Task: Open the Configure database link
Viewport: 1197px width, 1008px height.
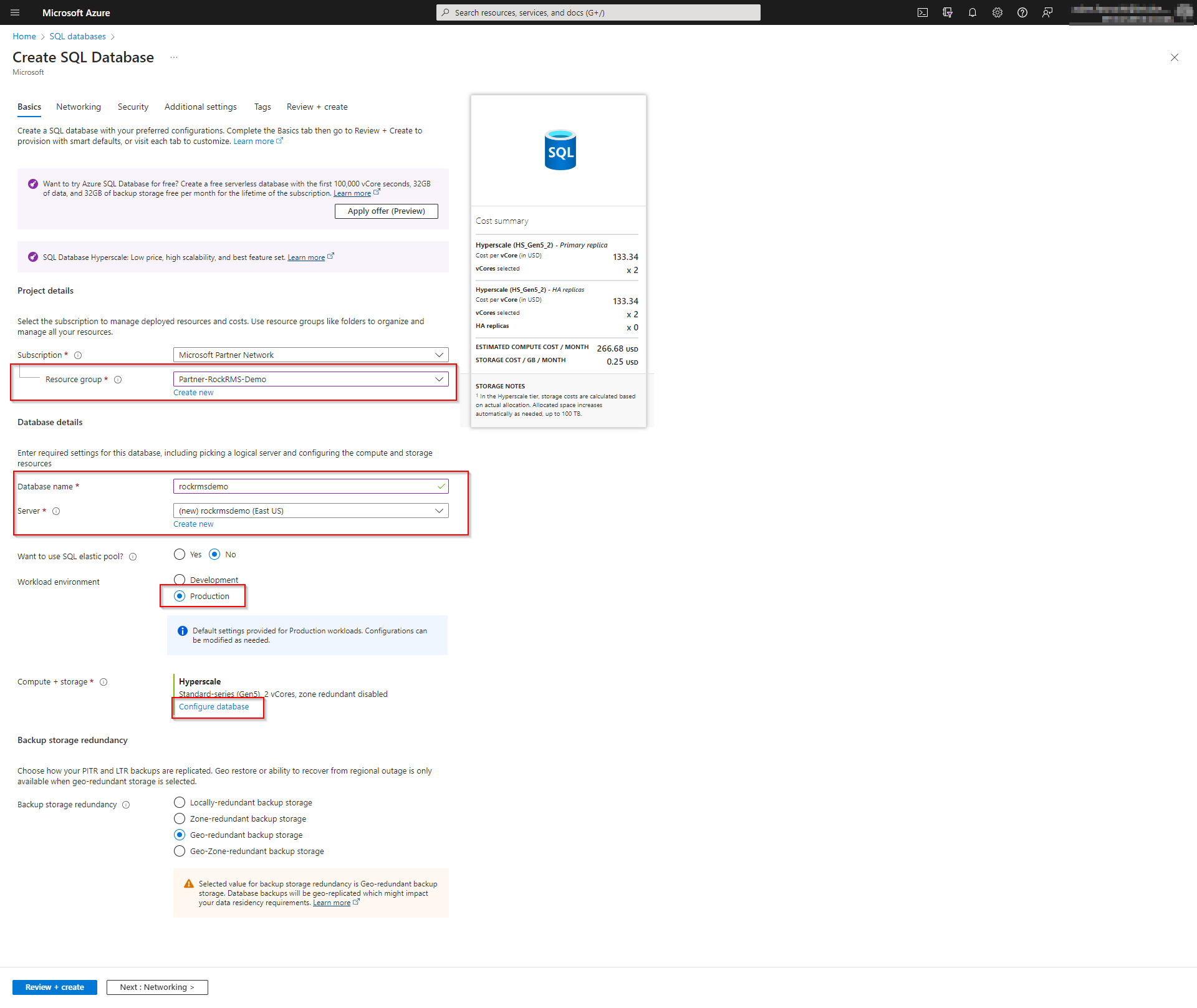Action: 213,706
